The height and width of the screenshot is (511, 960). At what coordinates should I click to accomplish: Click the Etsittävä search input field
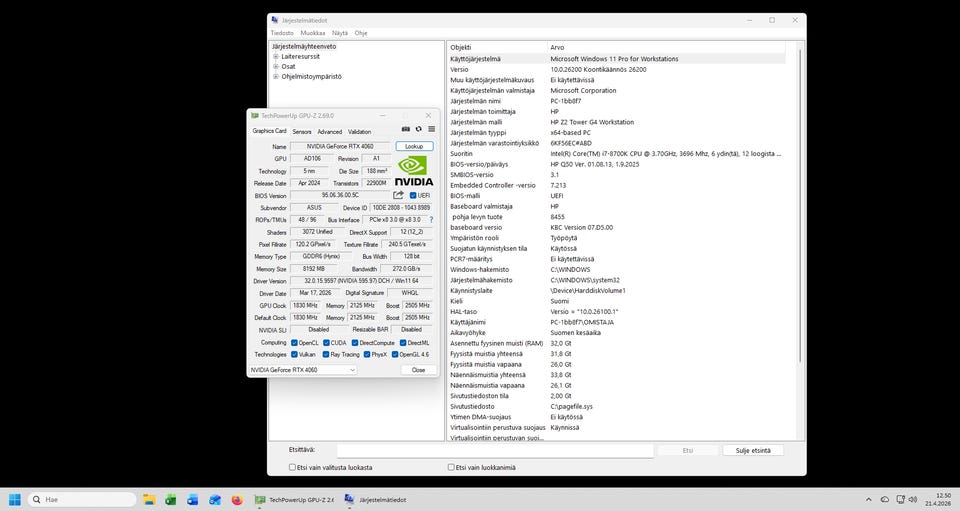(x=495, y=450)
